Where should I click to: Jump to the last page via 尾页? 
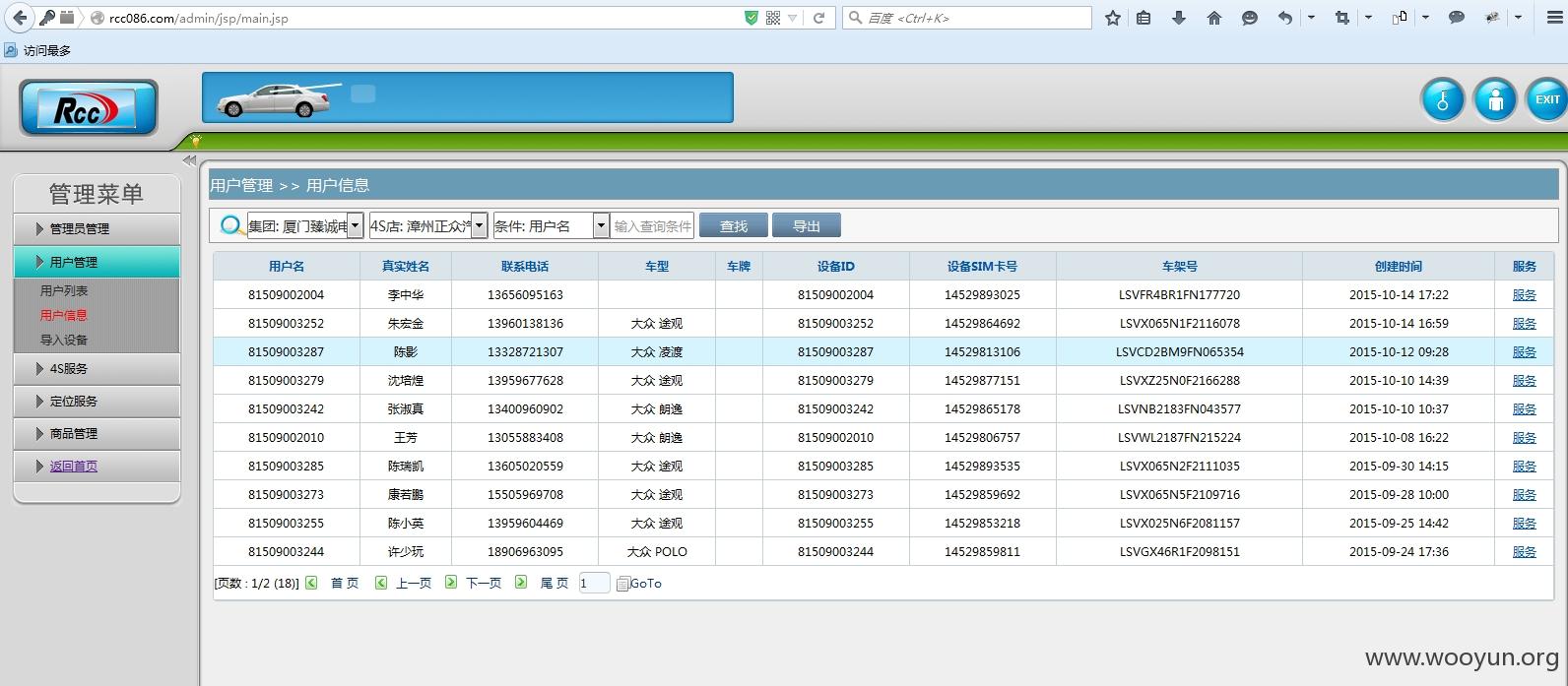[x=555, y=583]
